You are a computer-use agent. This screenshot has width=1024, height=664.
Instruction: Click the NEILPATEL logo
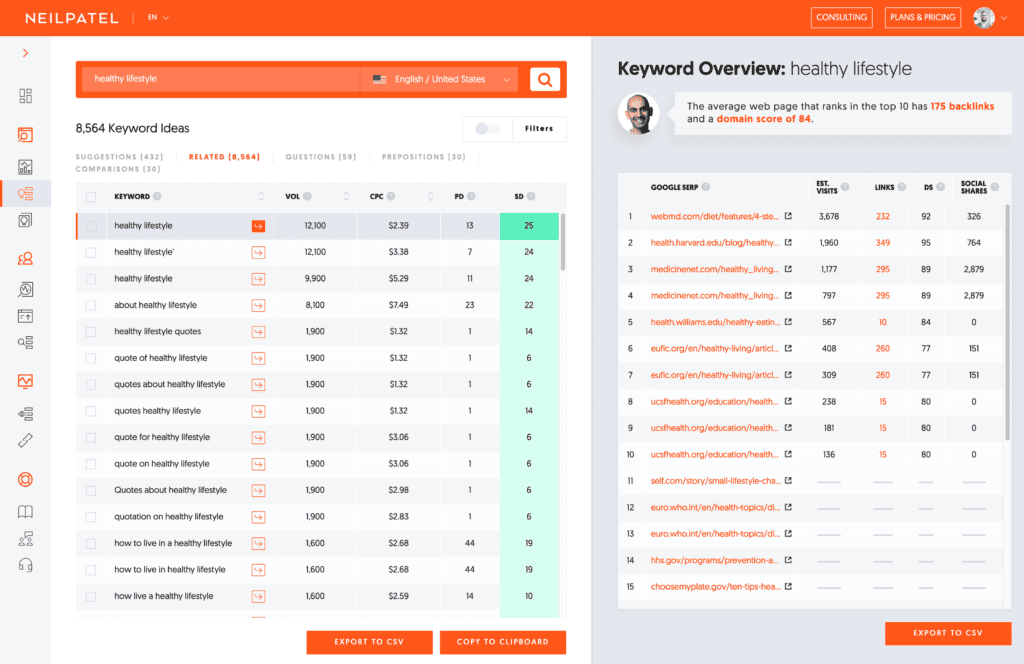(x=72, y=18)
